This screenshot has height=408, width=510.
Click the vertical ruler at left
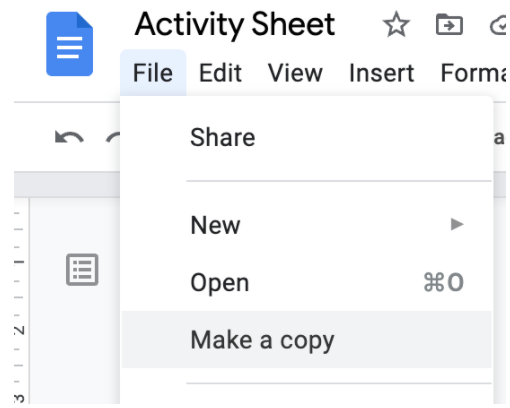[21, 301]
